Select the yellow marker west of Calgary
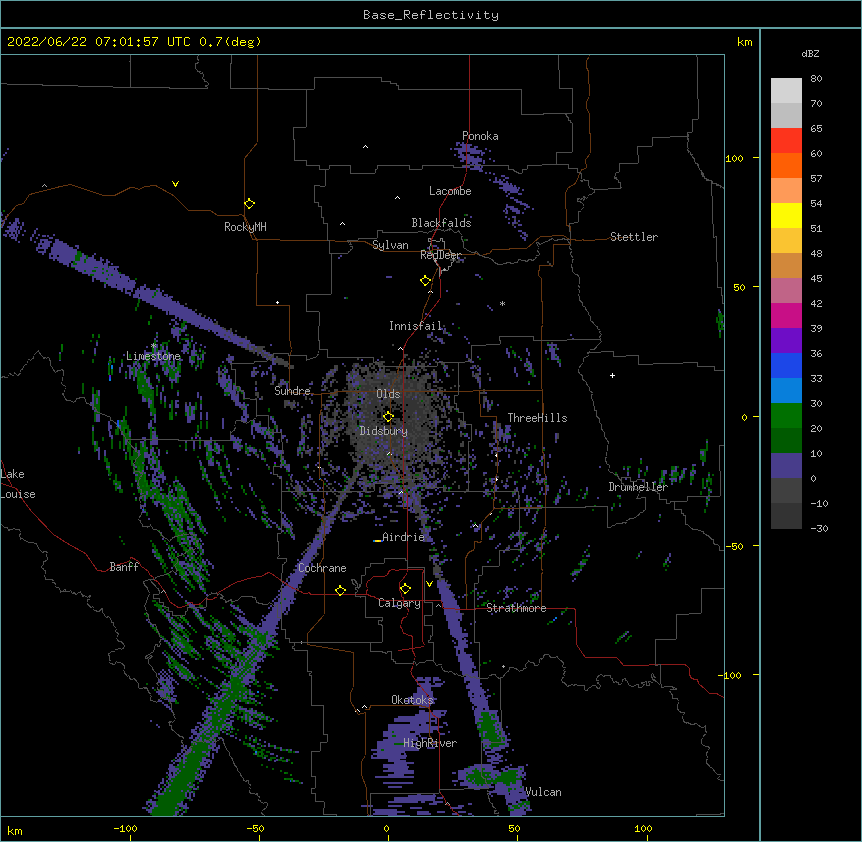Screen dimensions: 862x842 coord(340,590)
